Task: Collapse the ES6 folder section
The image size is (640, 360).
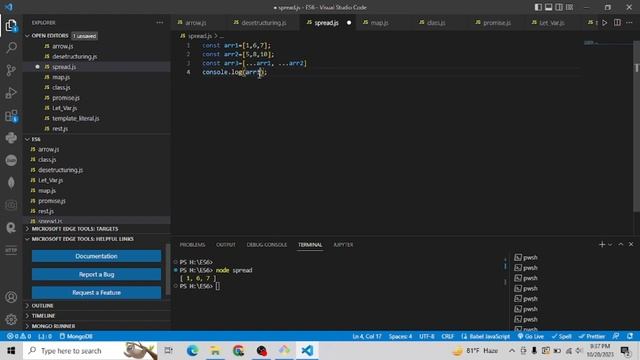Action: 97,139
